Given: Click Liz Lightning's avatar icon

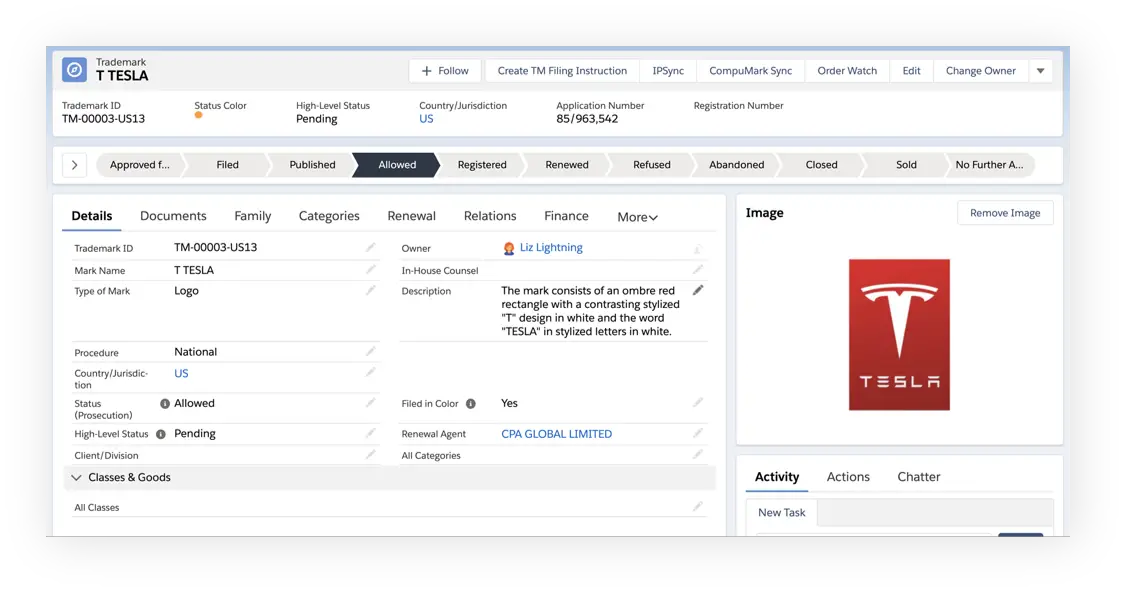Looking at the screenshot, I should 510,247.
